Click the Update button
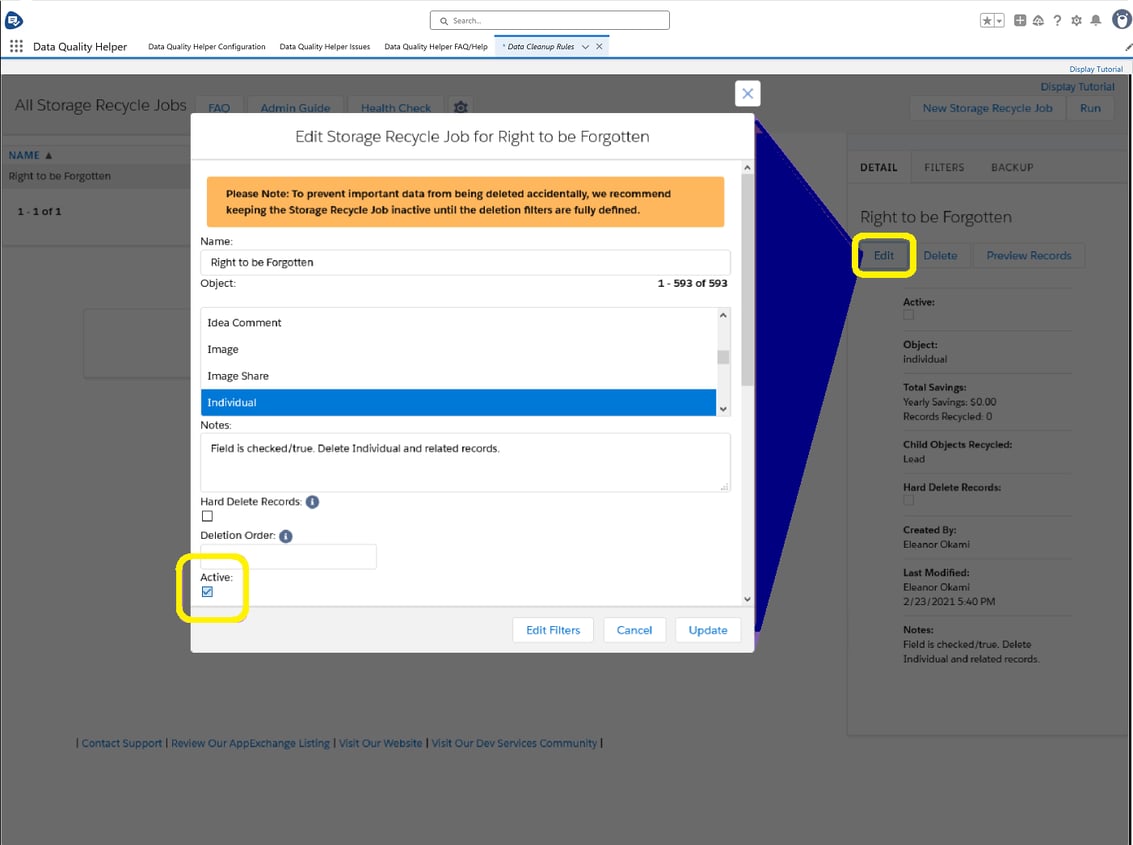 pyautogui.click(x=707, y=630)
